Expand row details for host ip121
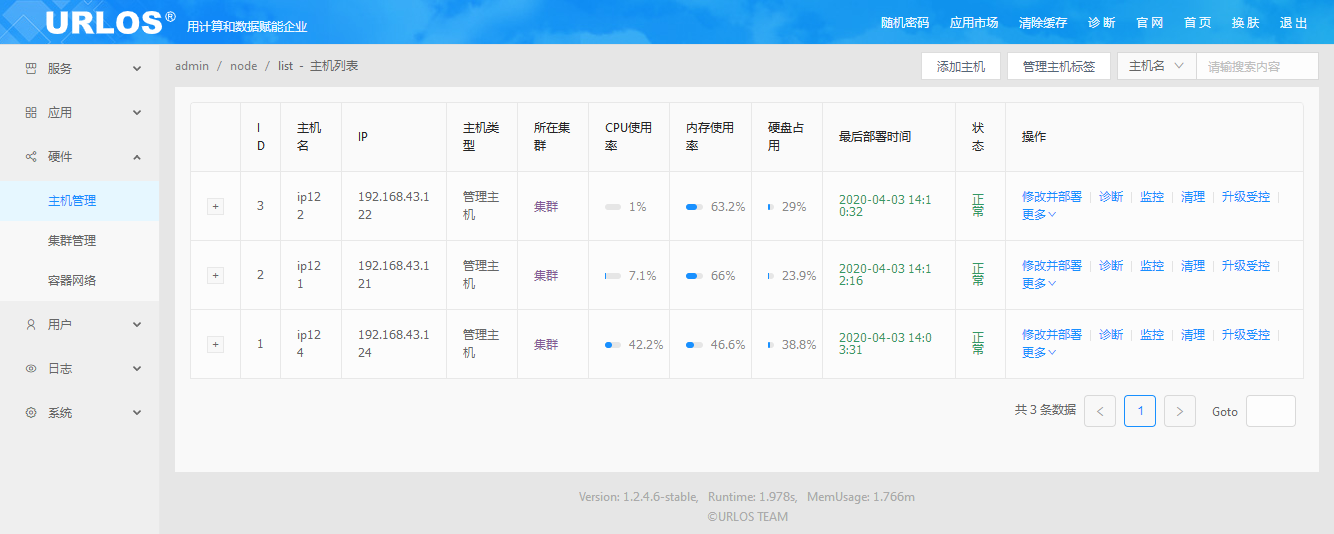Screen dimensions: 1334x534 (215, 275)
